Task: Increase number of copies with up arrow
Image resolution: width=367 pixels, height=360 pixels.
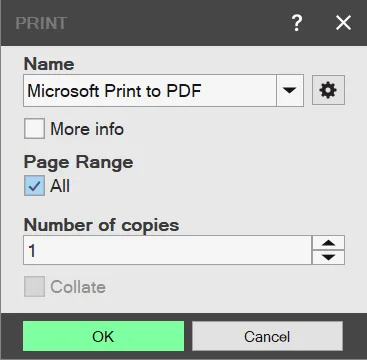Action: point(328,243)
